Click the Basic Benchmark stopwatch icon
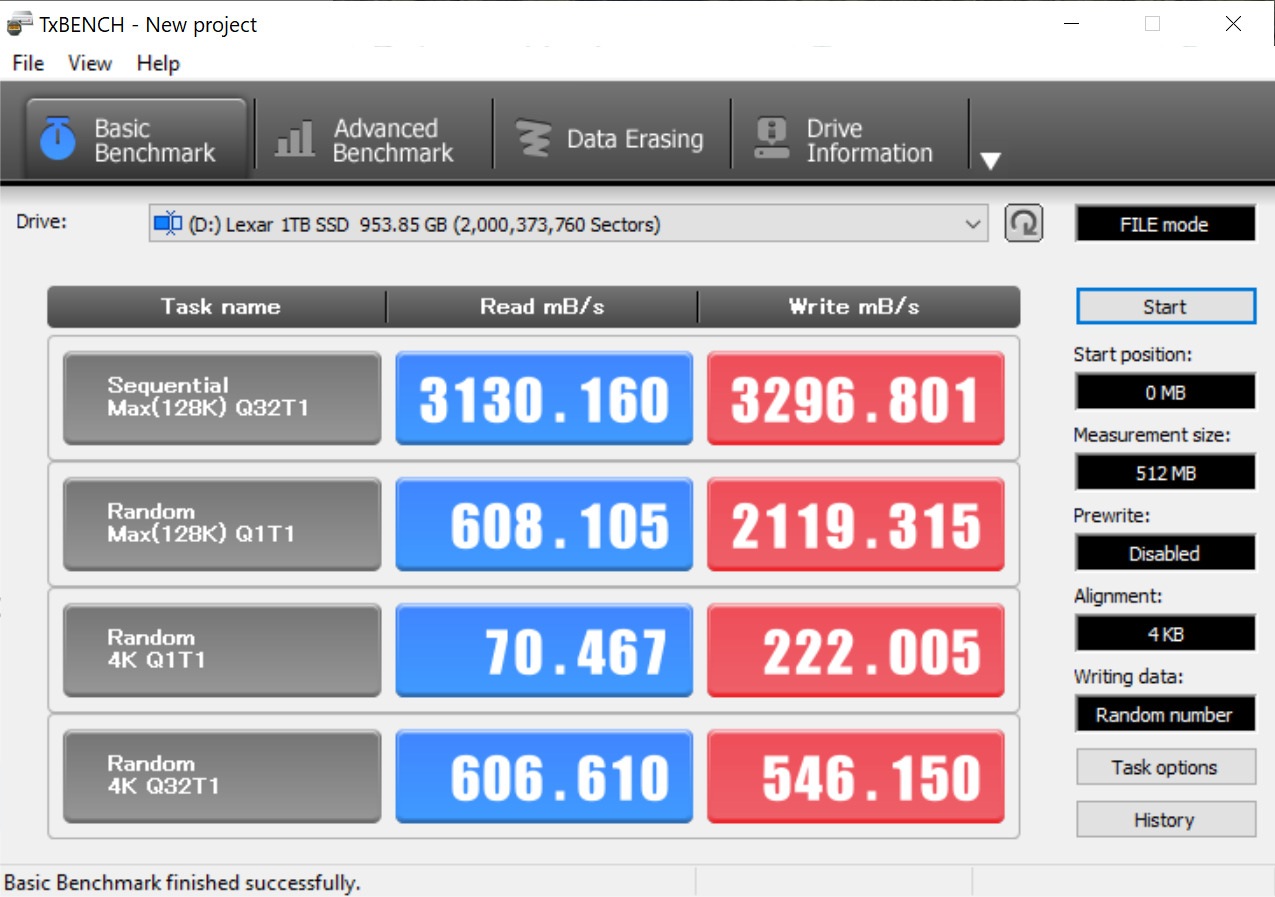The width and height of the screenshot is (1275, 897). [x=57, y=139]
